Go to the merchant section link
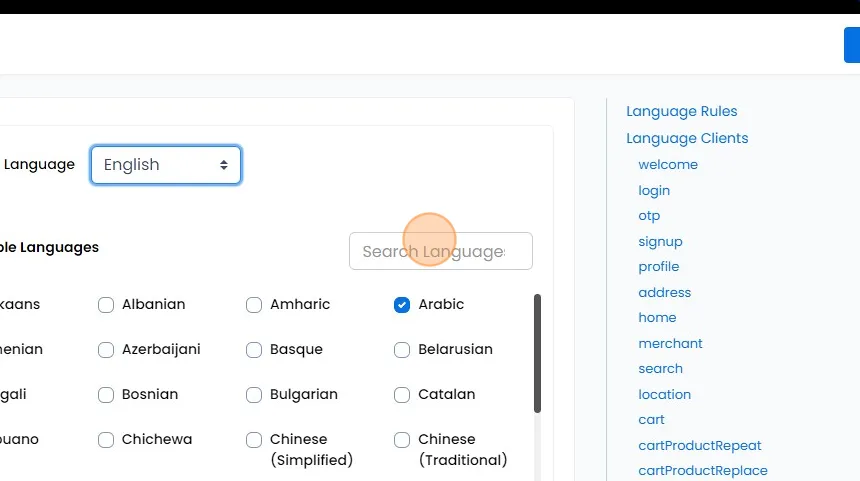Screen dimensions: 860x481 (x=670, y=343)
